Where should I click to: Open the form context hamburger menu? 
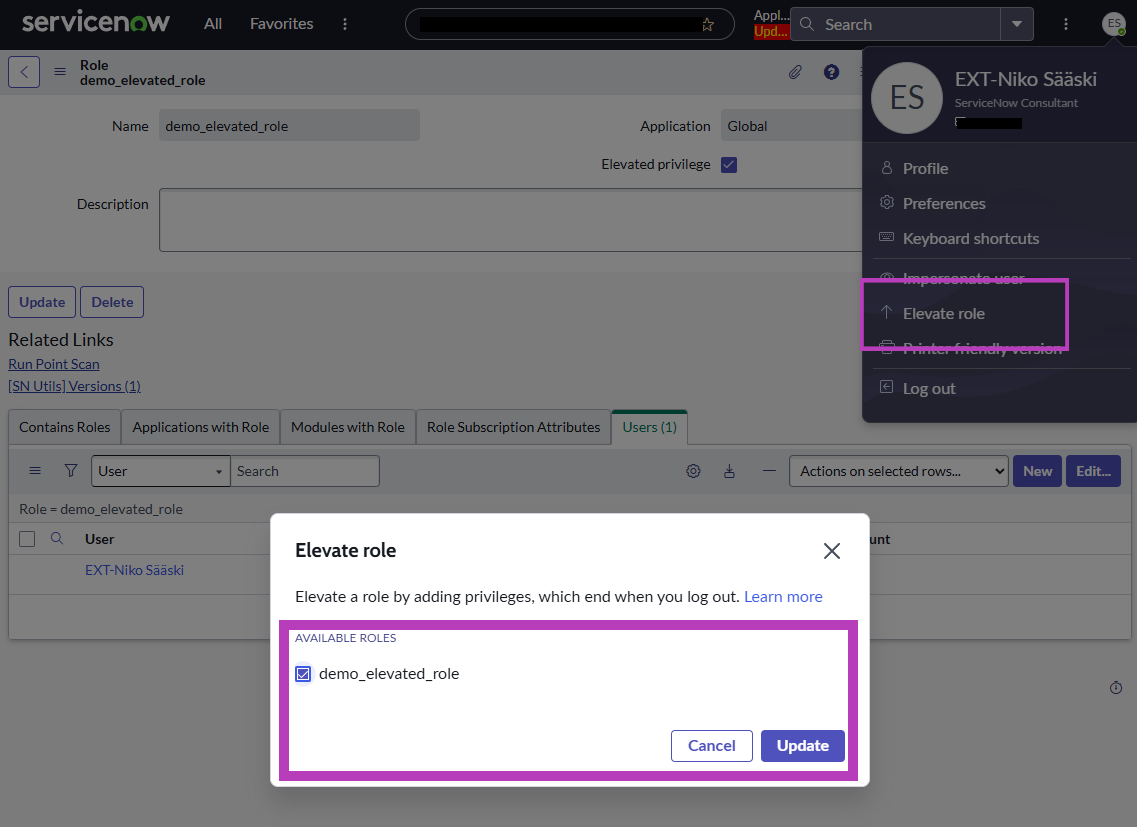tap(60, 72)
